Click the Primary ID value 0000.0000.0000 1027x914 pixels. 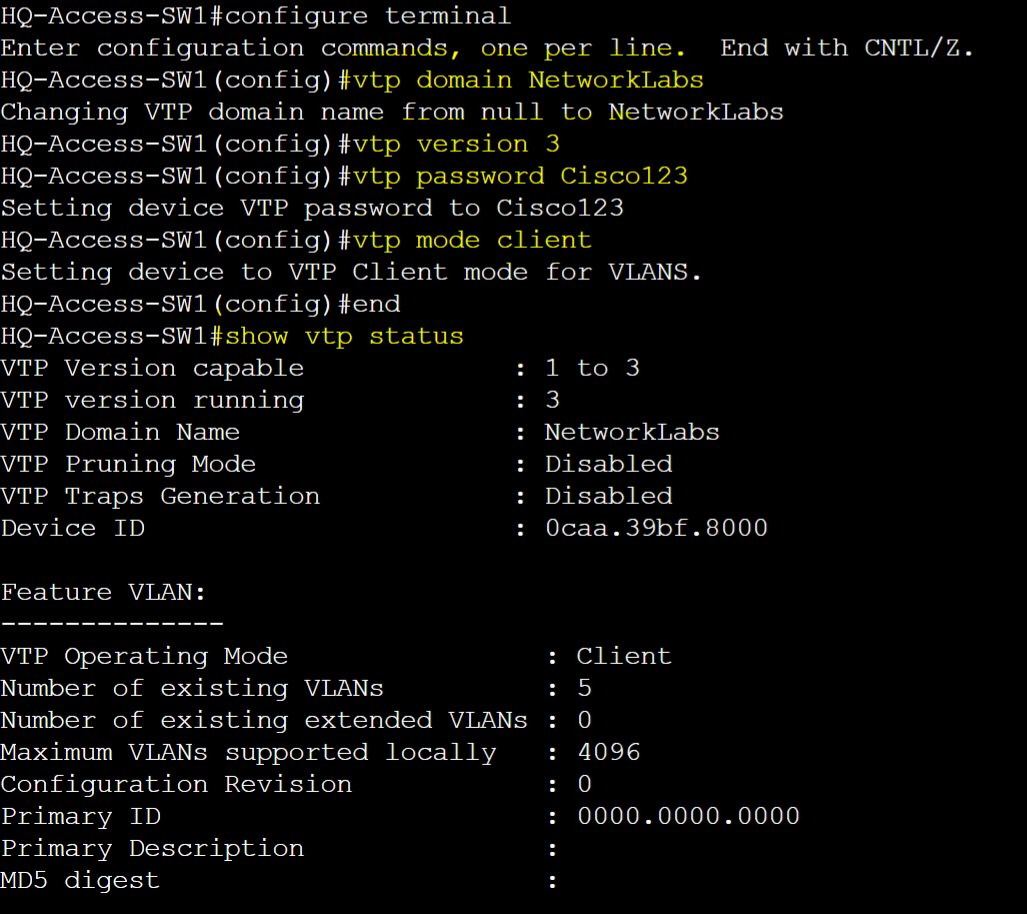click(x=688, y=816)
